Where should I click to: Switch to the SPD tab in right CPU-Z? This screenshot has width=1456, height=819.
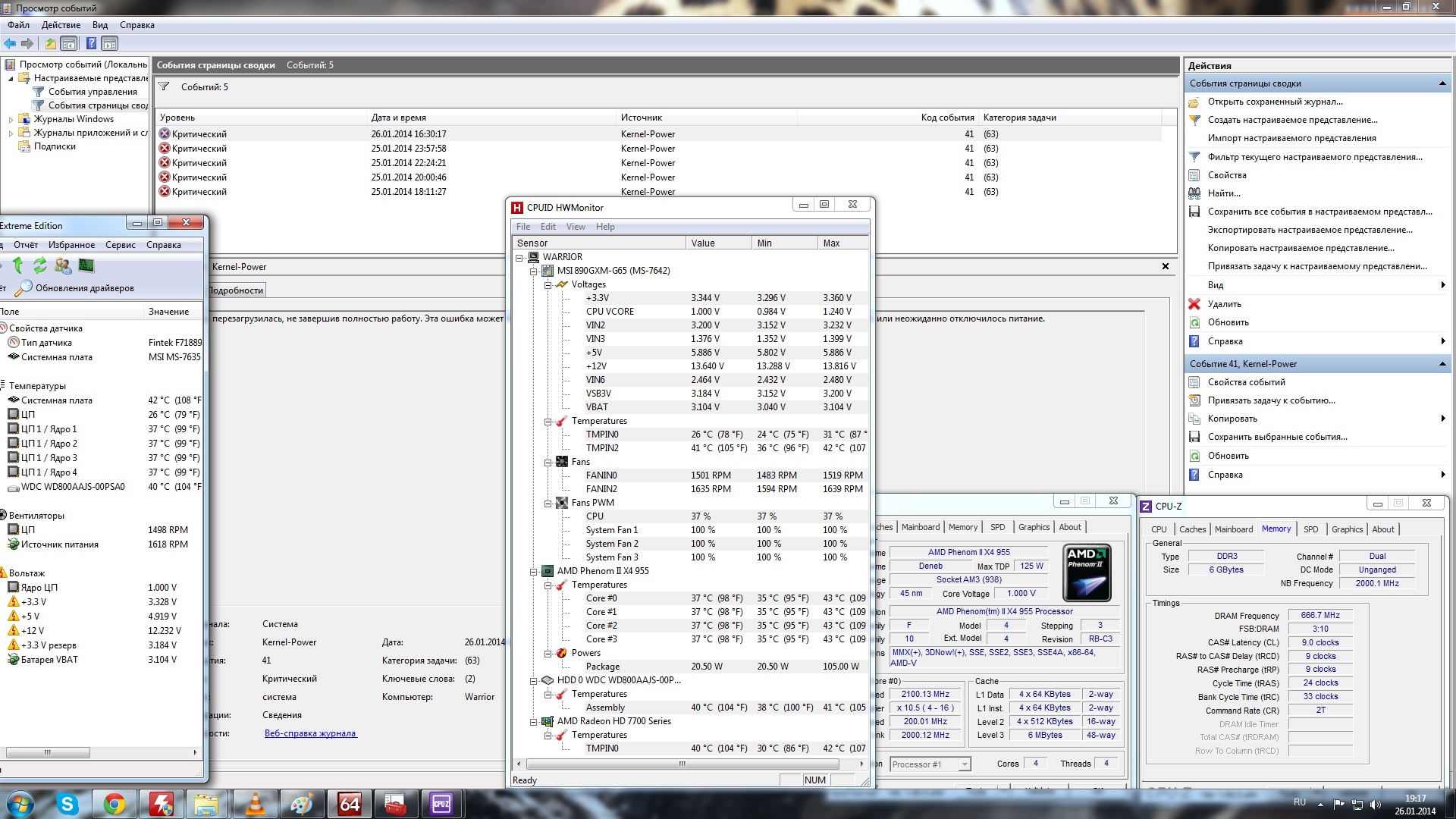pos(1310,529)
